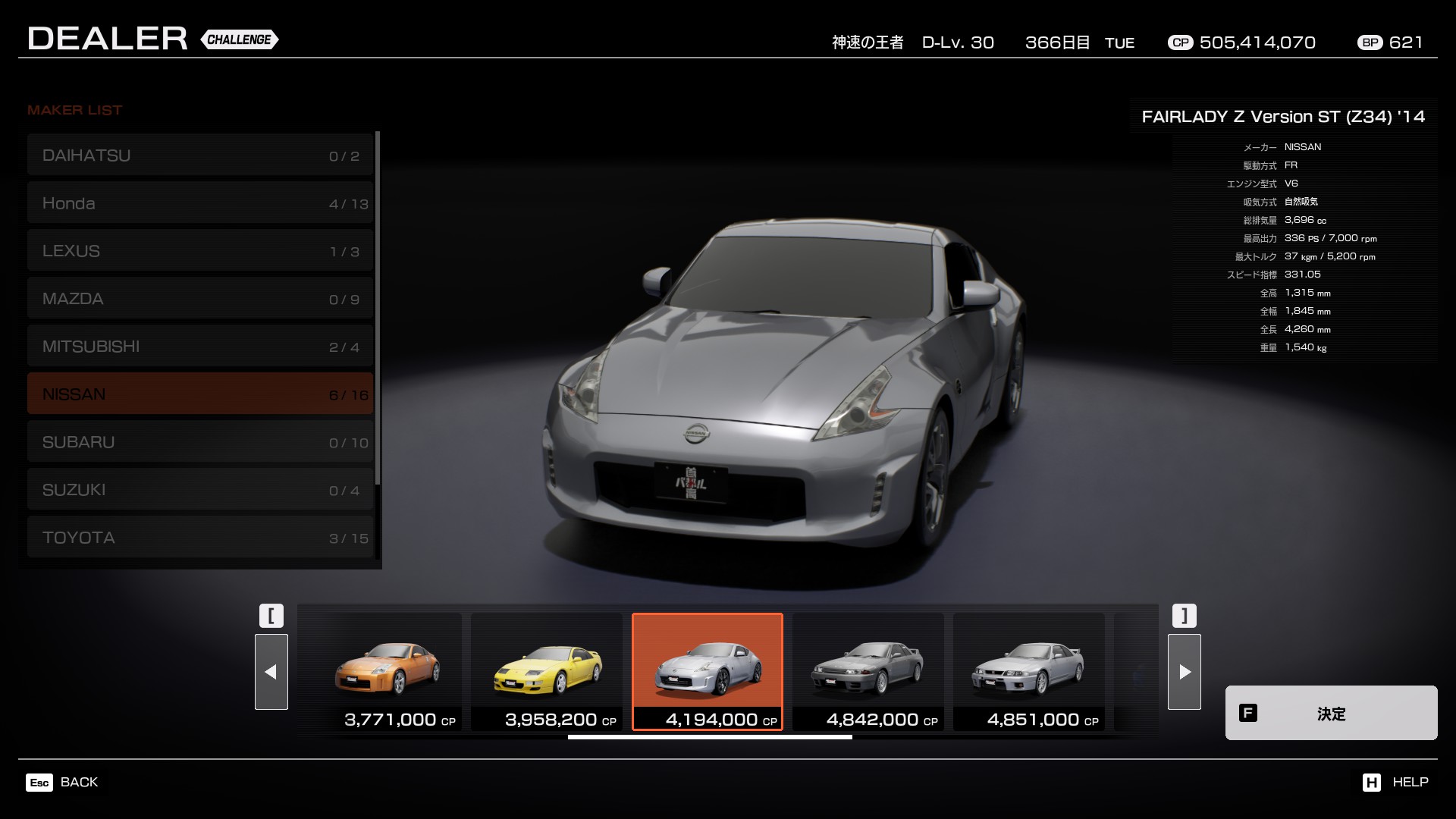The width and height of the screenshot is (1456, 819).
Task: Select SUBARU maker entry
Action: coord(200,442)
